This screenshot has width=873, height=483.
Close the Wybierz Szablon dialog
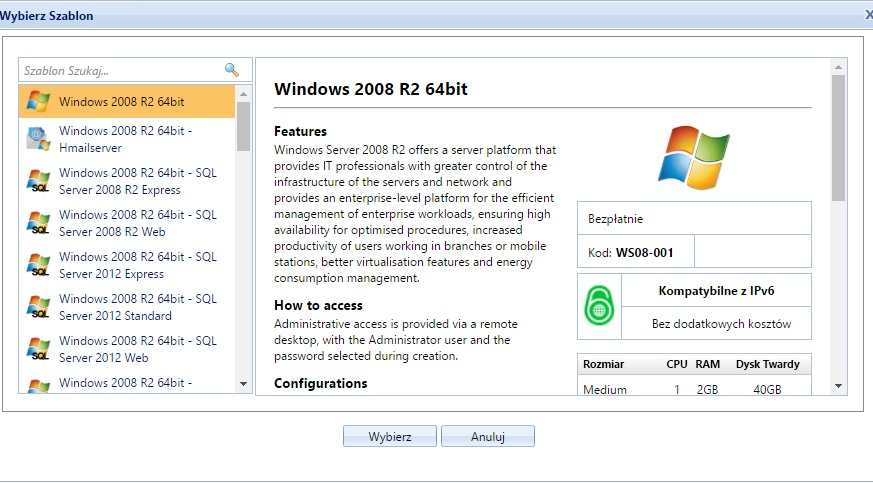click(867, 15)
